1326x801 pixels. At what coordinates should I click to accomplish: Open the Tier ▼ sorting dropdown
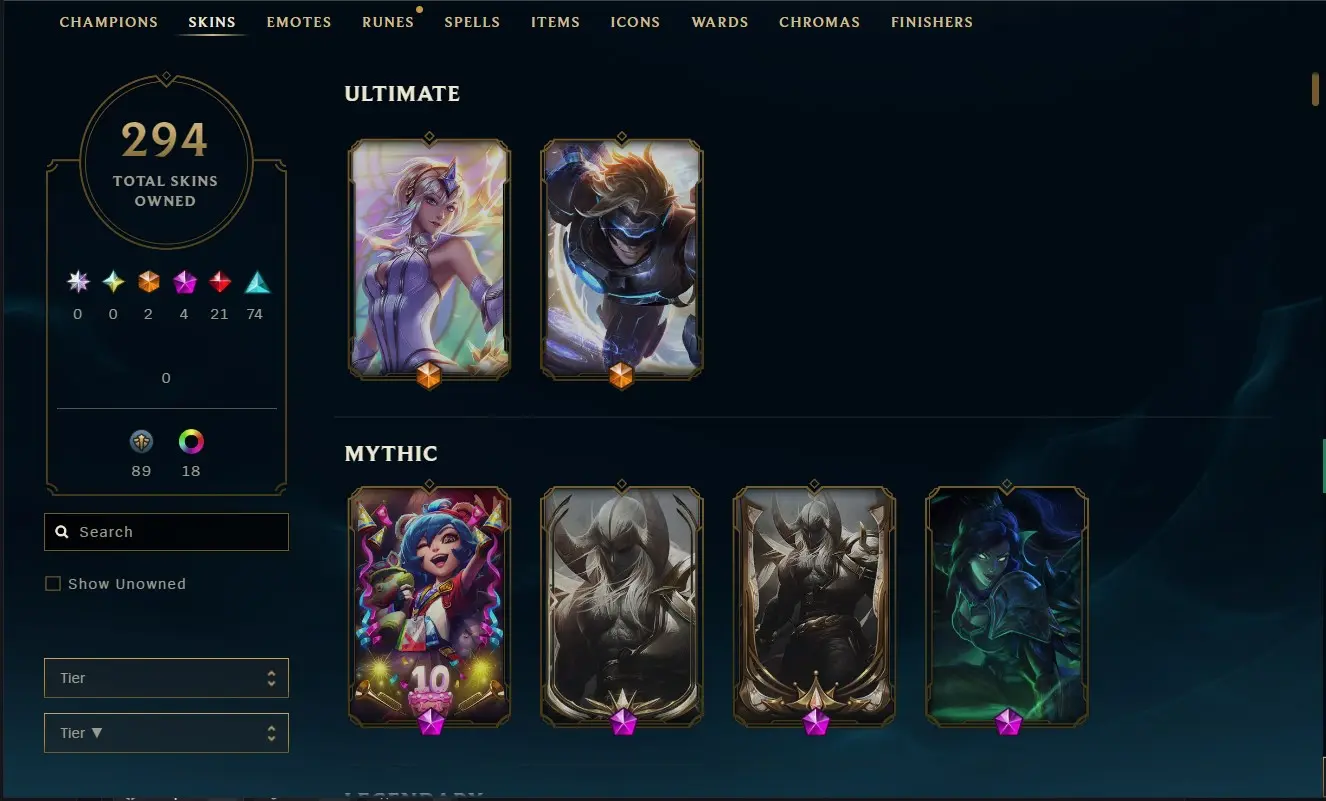pos(166,733)
